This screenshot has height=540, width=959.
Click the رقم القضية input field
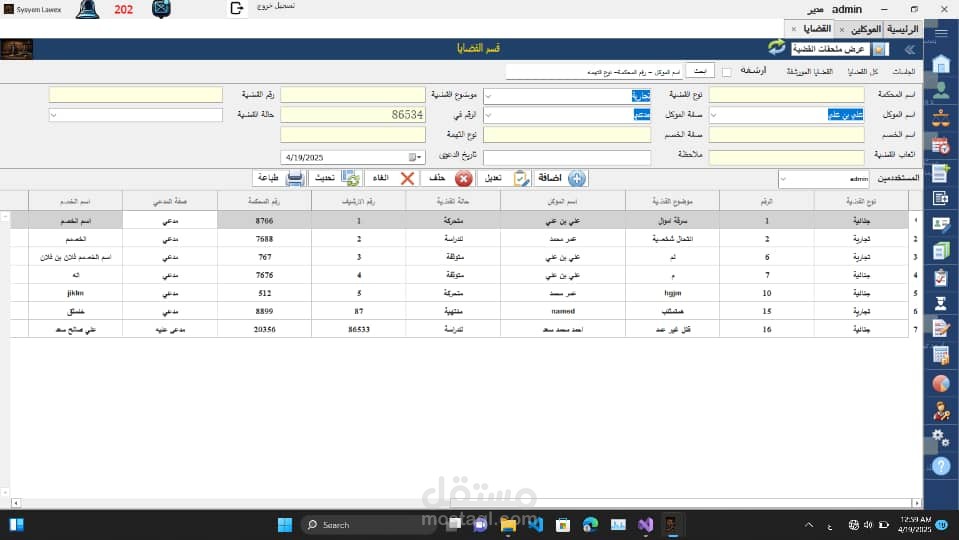[x=136, y=95]
